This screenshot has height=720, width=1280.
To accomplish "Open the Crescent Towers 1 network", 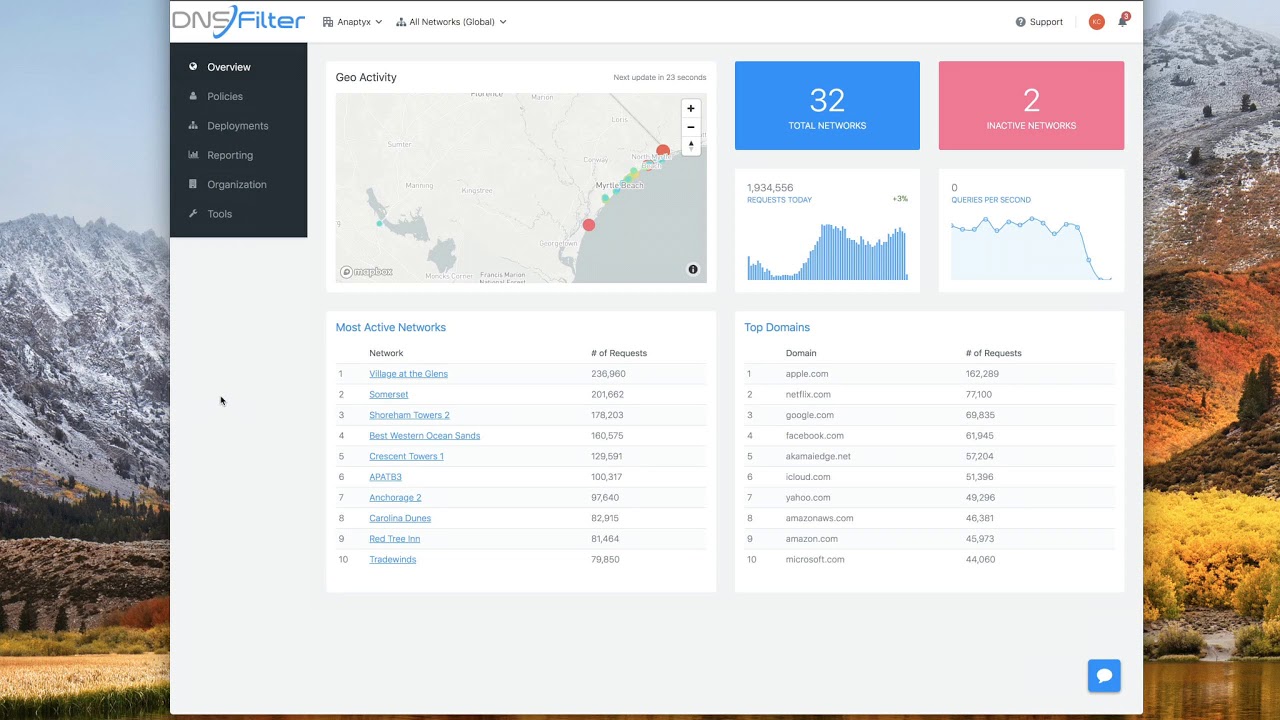I will (x=406, y=457).
